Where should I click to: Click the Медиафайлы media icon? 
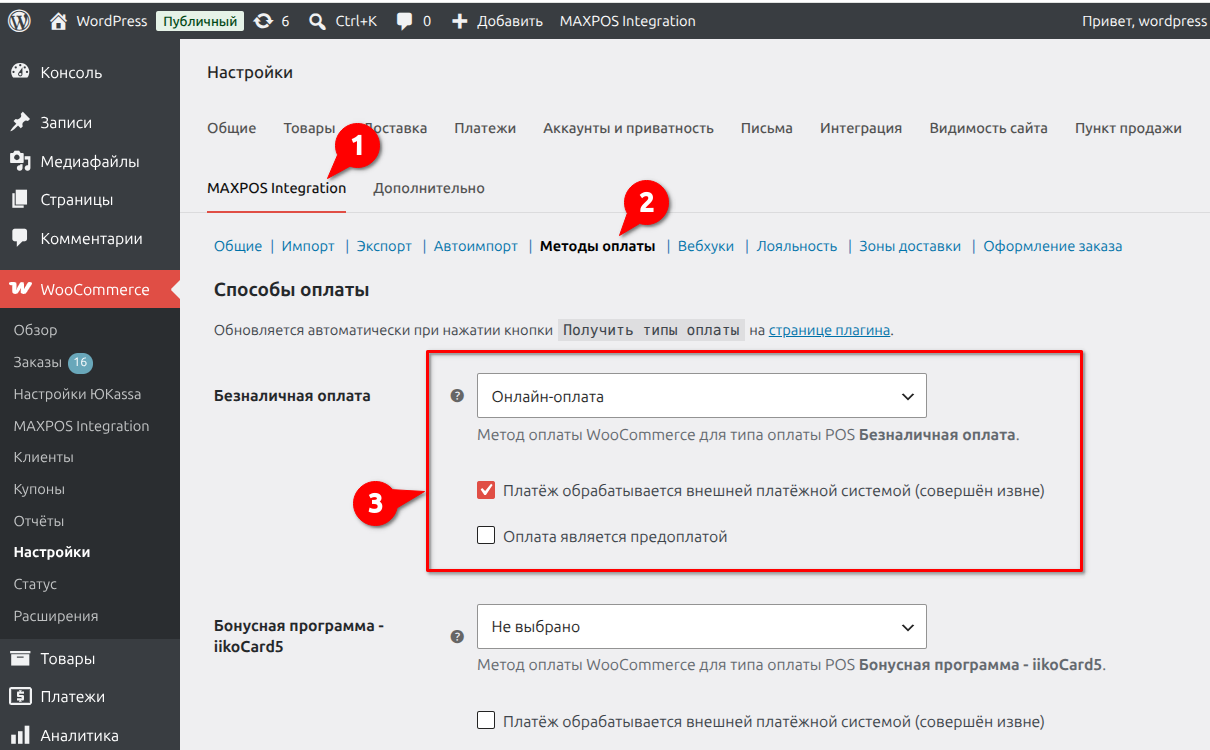coord(20,161)
